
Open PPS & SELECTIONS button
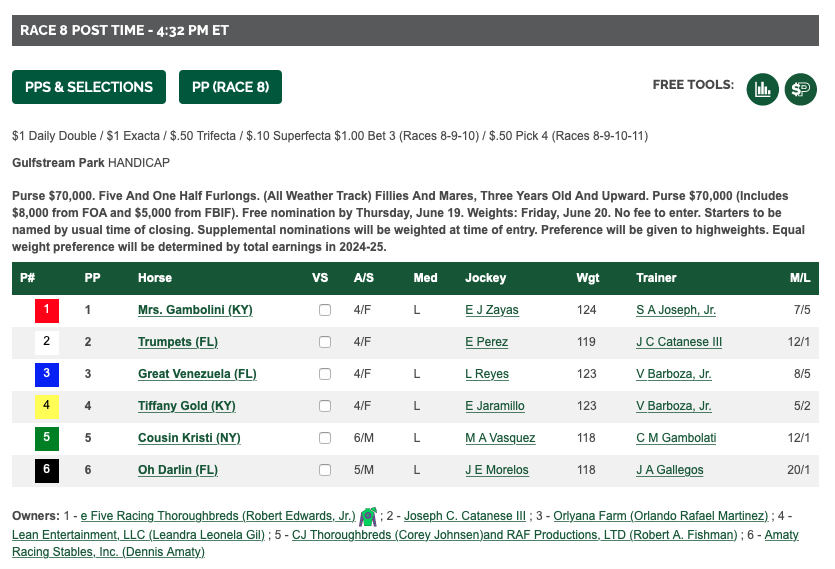click(x=89, y=87)
